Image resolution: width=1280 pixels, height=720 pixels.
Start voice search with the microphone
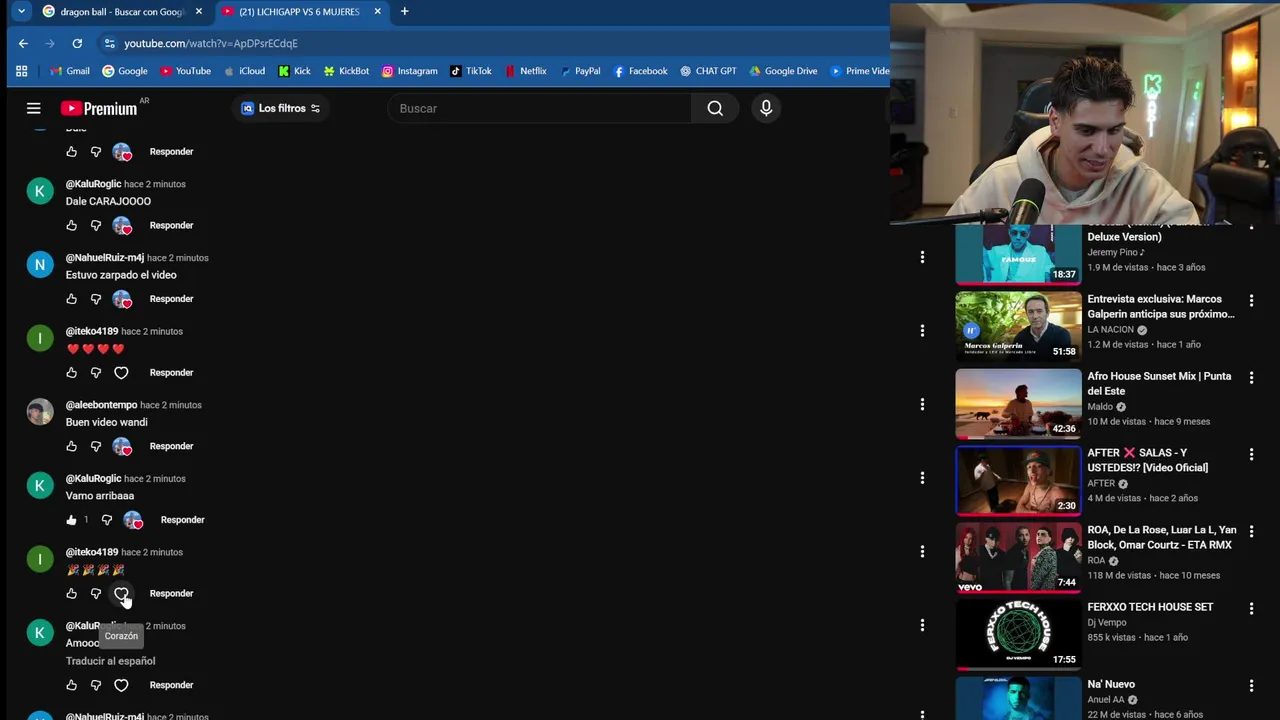pos(766,108)
